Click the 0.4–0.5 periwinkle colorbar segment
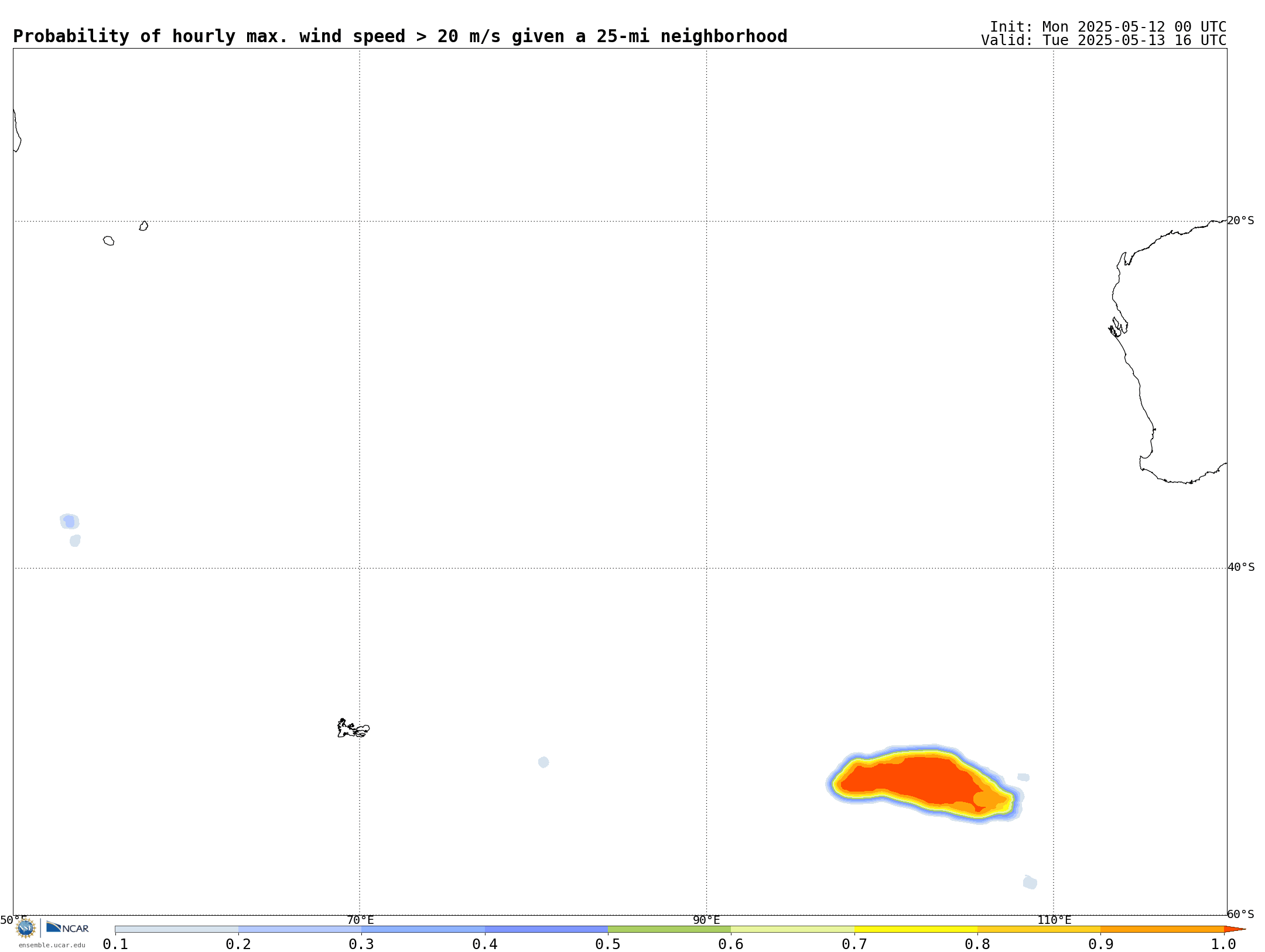The height and width of the screenshot is (952, 1265). [546, 929]
